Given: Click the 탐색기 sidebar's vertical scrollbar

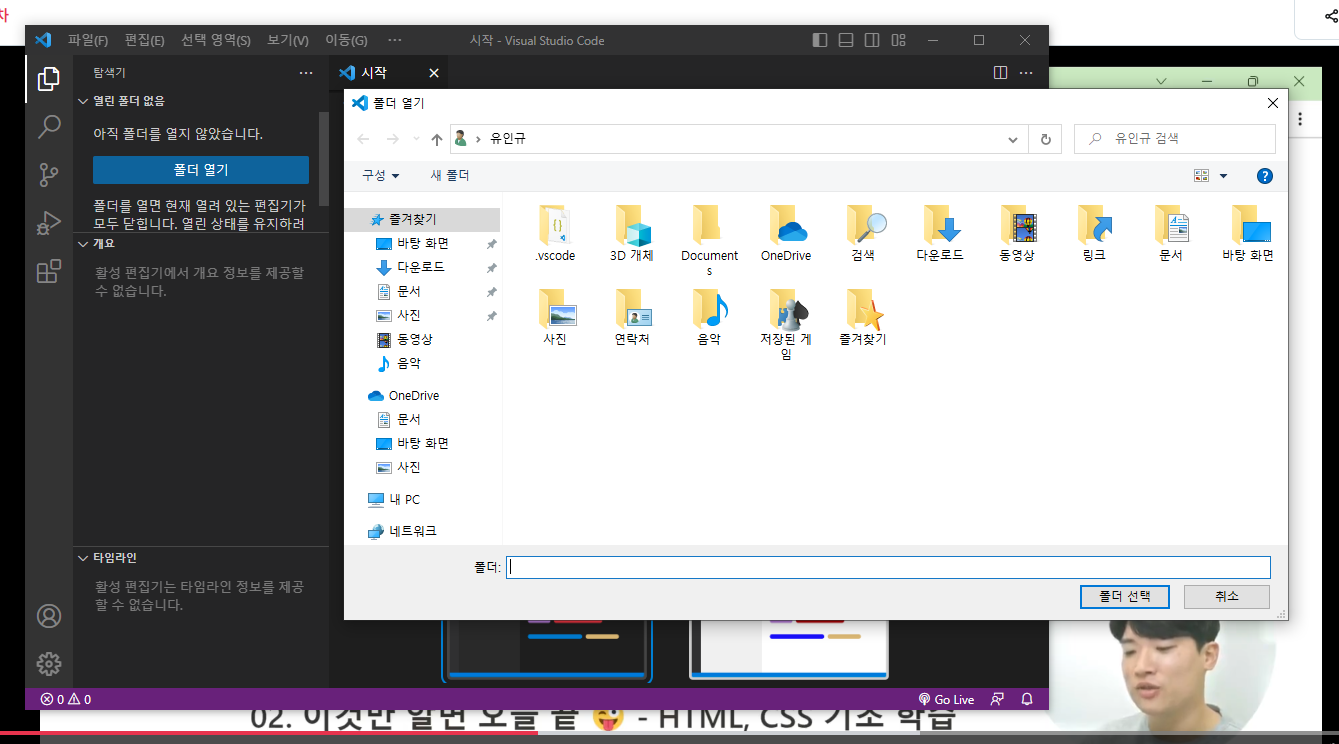Looking at the screenshot, I should tap(323, 158).
